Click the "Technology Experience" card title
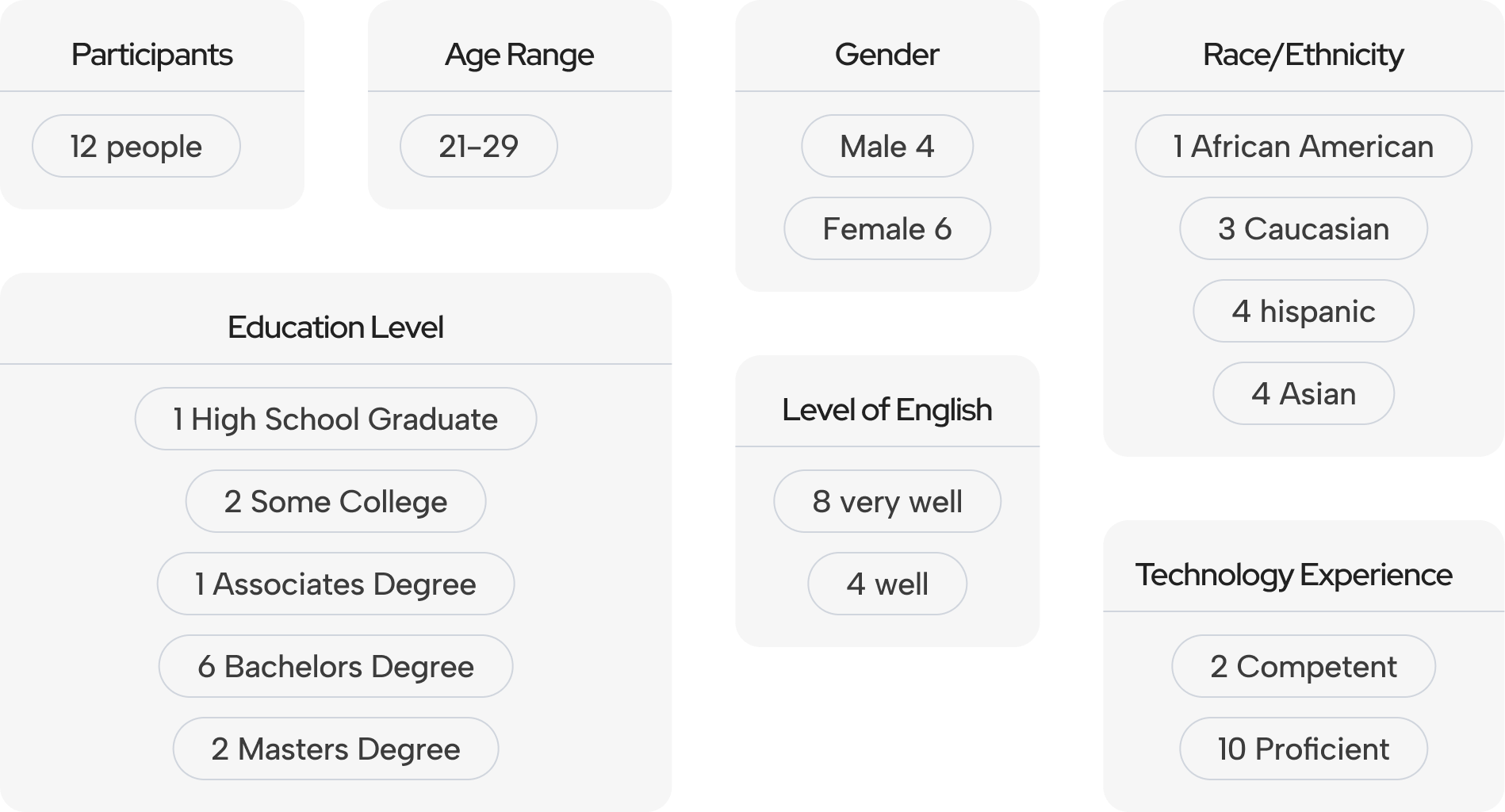 pos(1293,575)
